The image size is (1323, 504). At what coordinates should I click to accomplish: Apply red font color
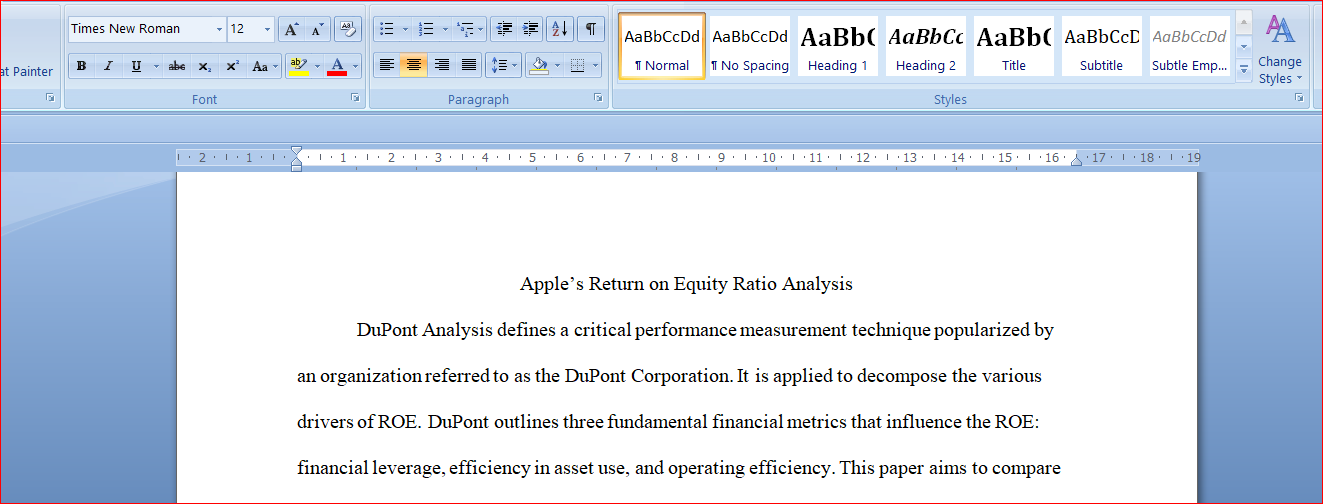click(x=337, y=66)
